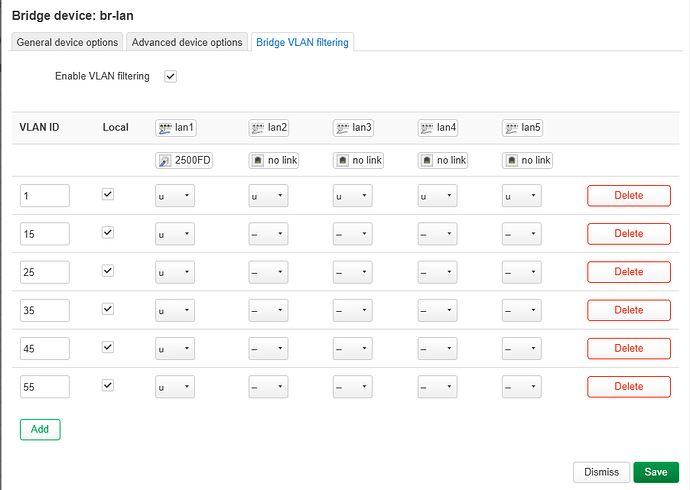Image resolution: width=690 pixels, height=490 pixels.
Task: Click the lan1 port icon header
Action: click(177, 128)
